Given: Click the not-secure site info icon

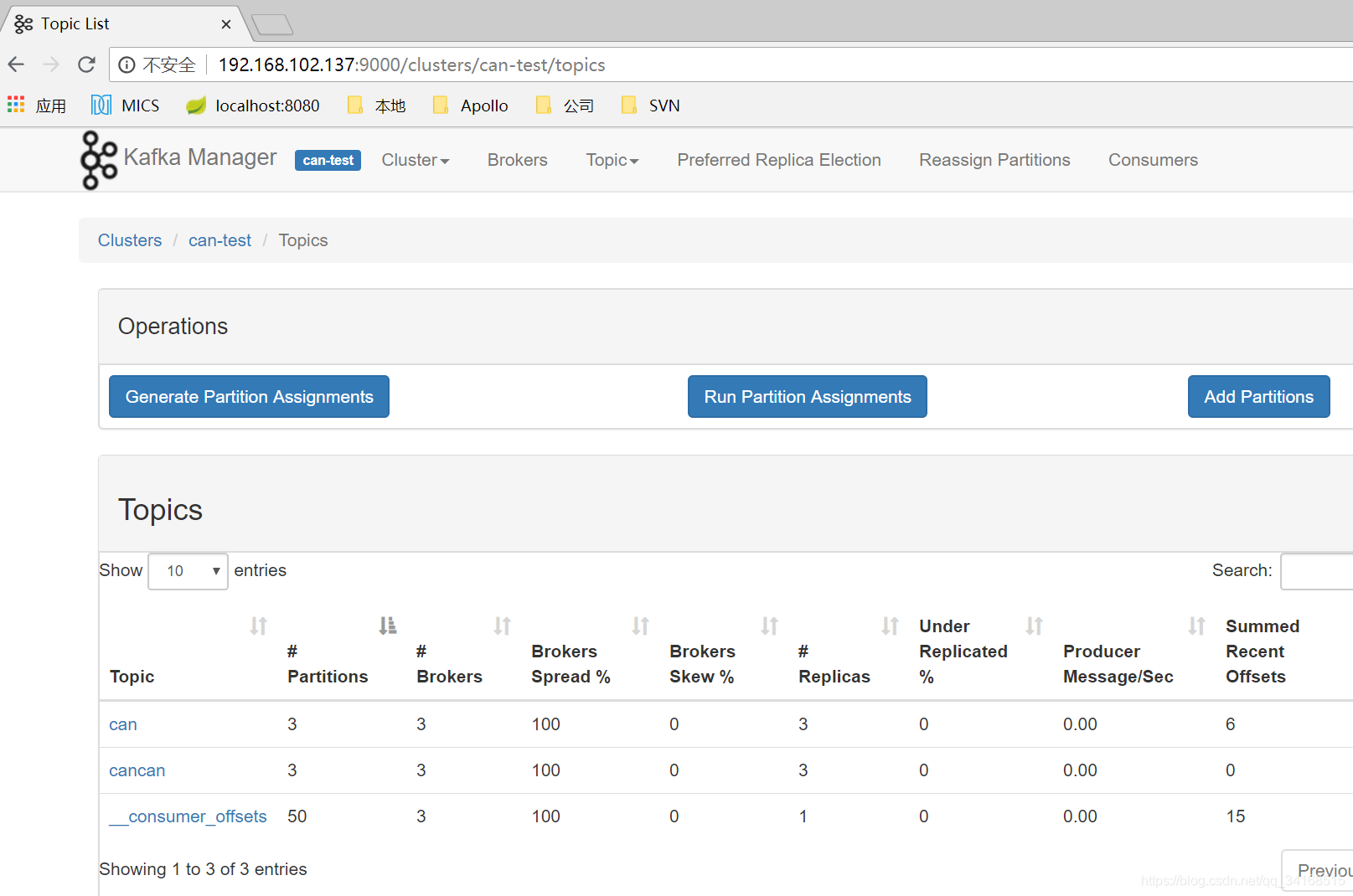Looking at the screenshot, I should (x=127, y=64).
